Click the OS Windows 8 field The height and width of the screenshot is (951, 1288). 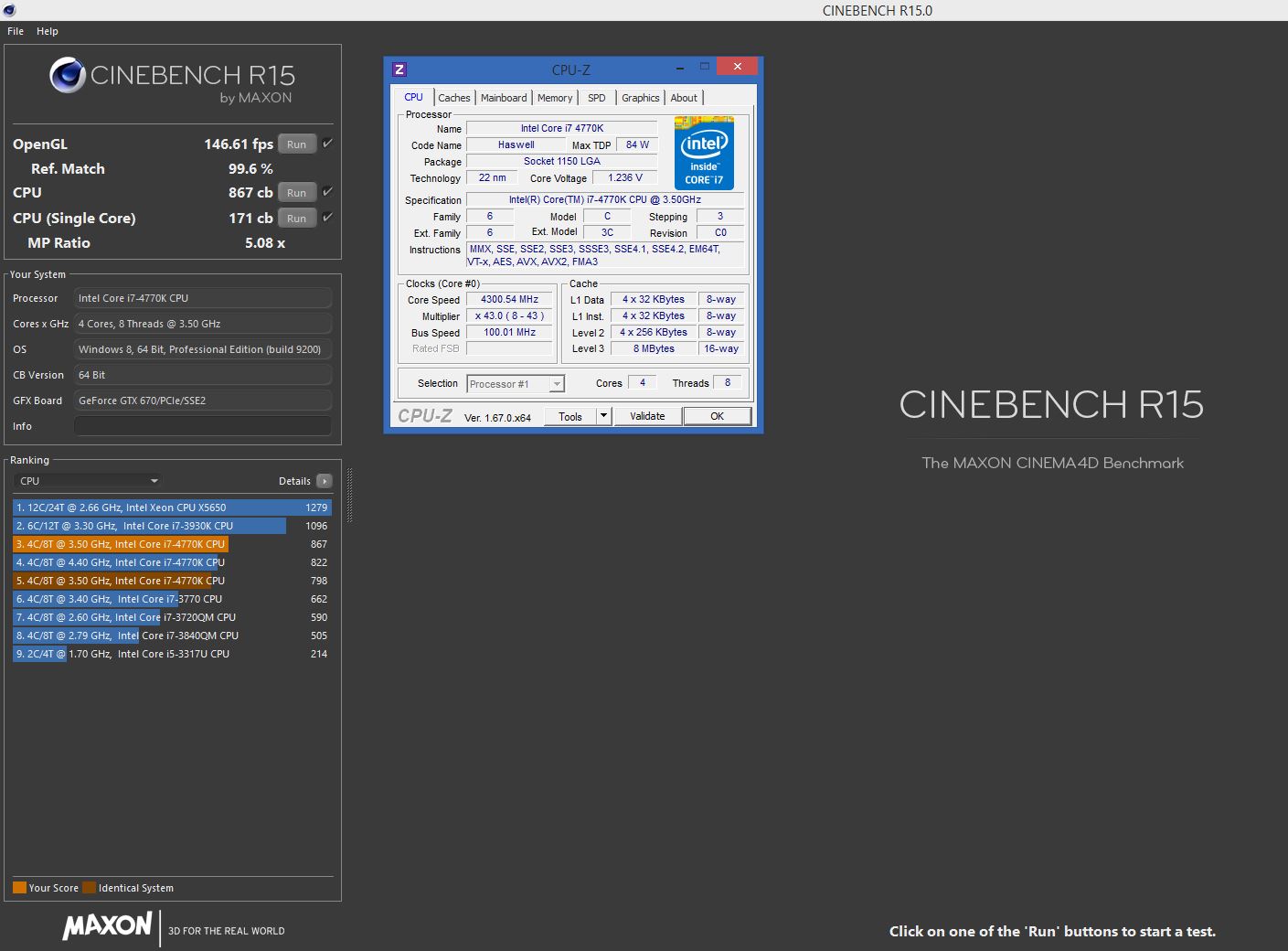[202, 349]
